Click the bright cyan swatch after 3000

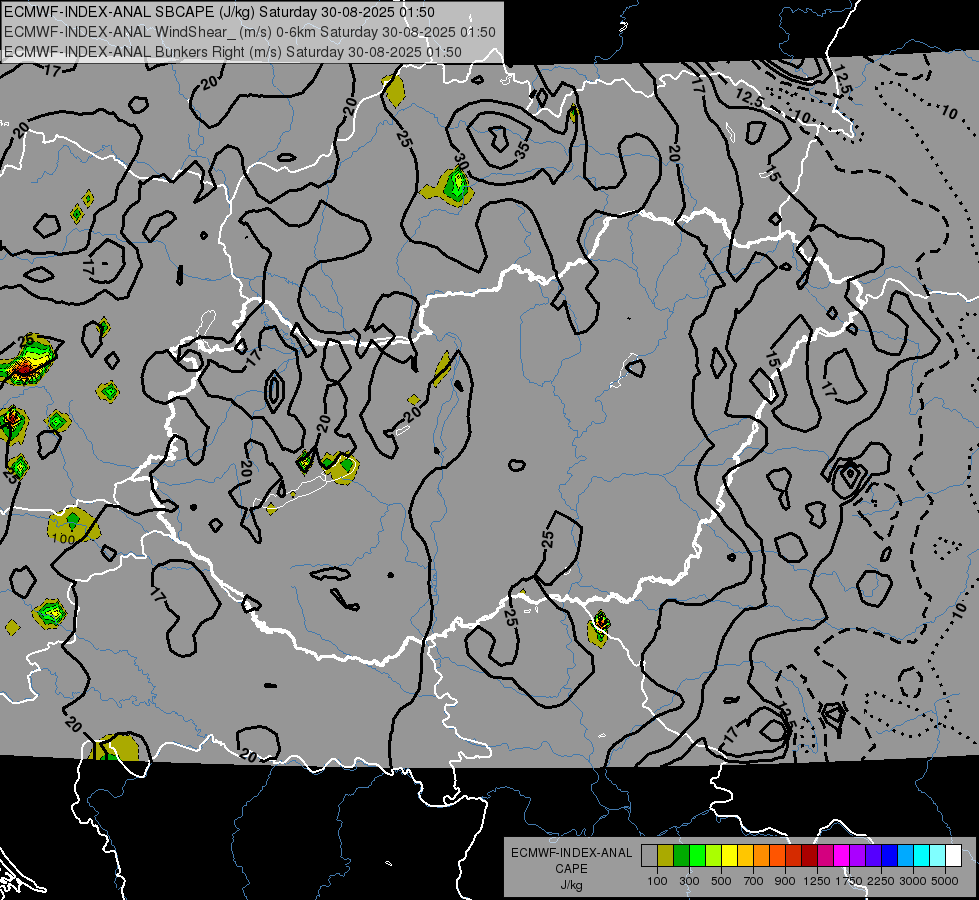(x=922, y=856)
